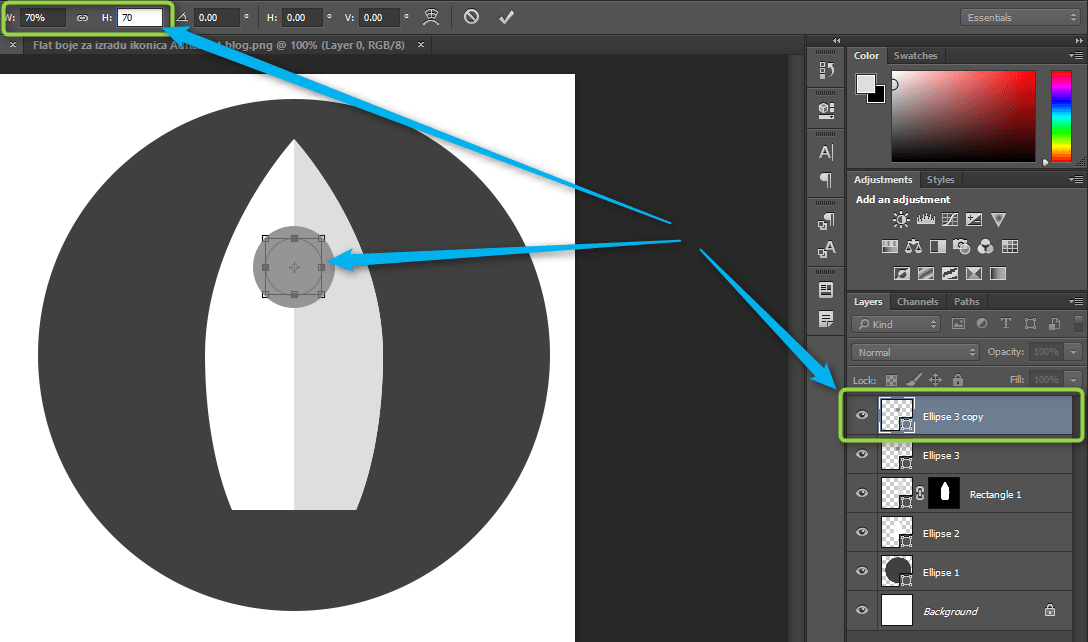
Task: Close the Flat boje document tab
Action: [420, 44]
